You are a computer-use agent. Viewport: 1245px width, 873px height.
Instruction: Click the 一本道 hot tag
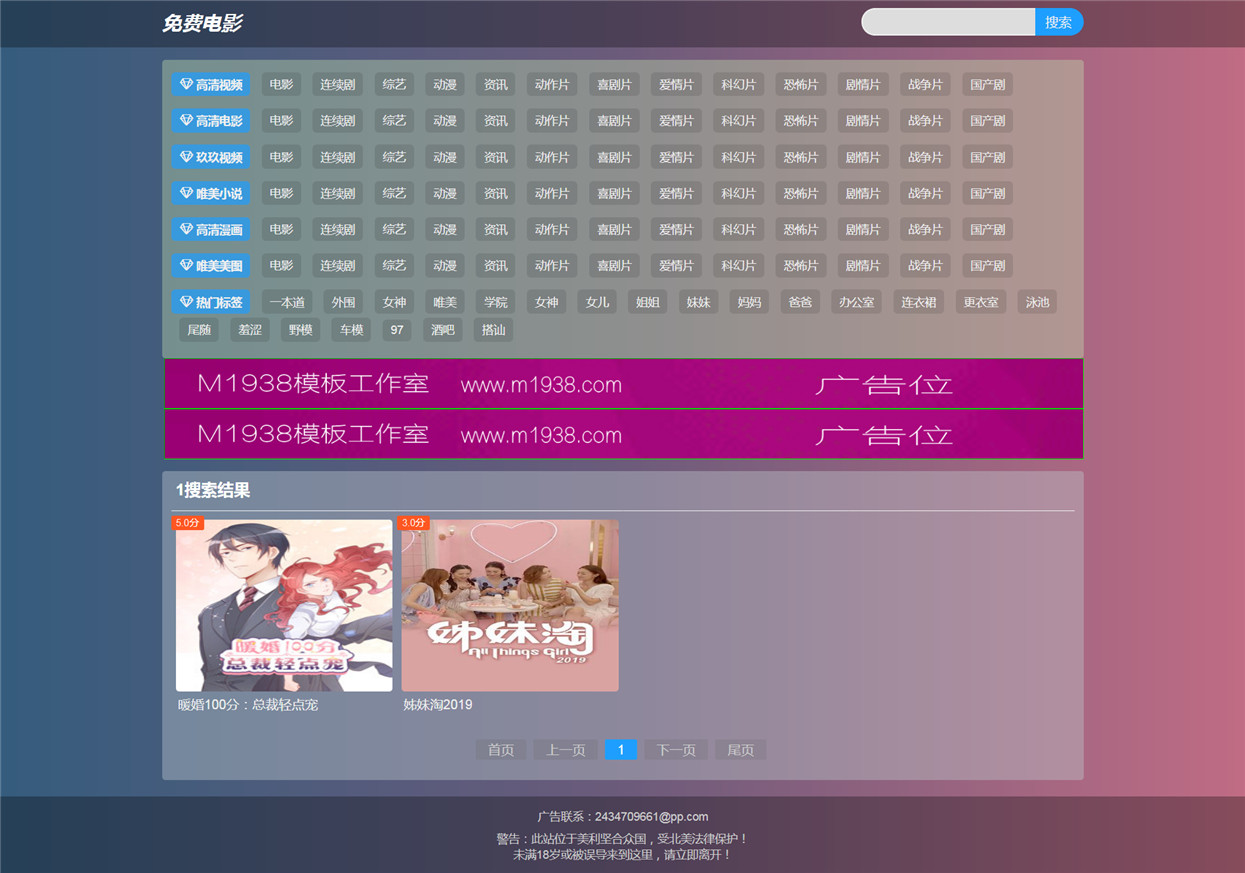tap(287, 302)
